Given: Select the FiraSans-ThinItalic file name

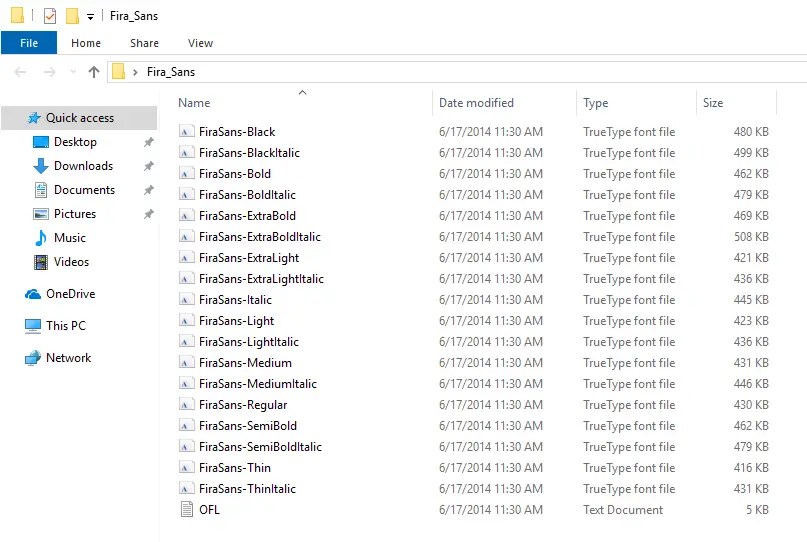Looking at the screenshot, I should click(x=248, y=489).
